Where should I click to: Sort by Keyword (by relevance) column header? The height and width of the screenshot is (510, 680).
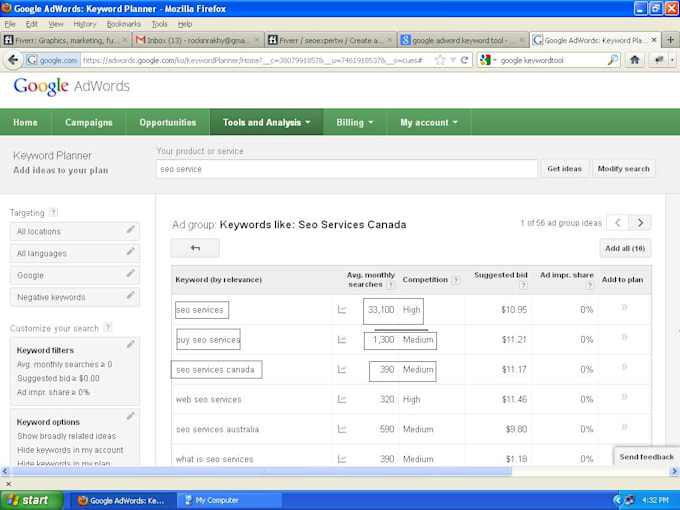click(218, 280)
